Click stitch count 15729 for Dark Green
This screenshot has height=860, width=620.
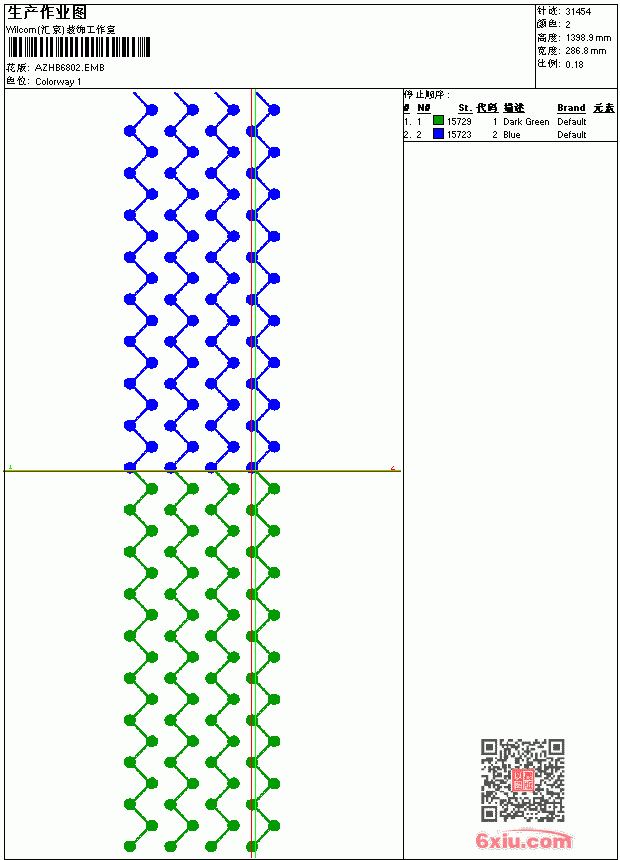(459, 121)
